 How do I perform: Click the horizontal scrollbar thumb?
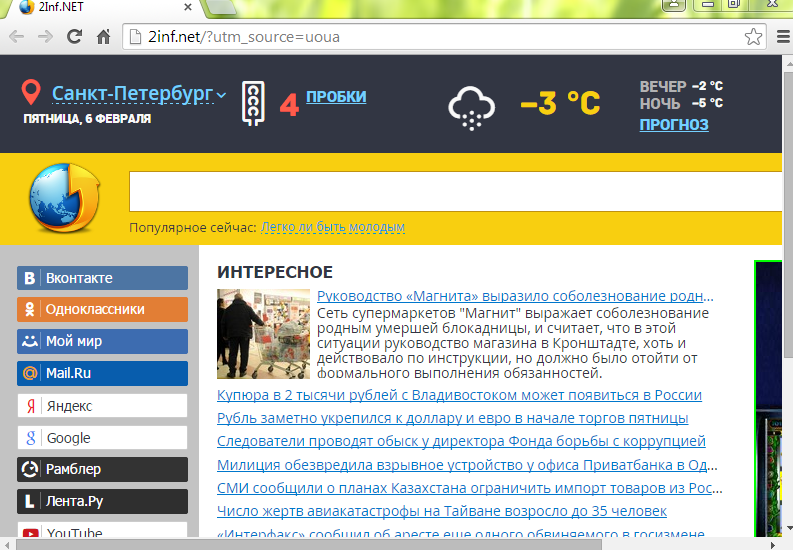pos(309,545)
